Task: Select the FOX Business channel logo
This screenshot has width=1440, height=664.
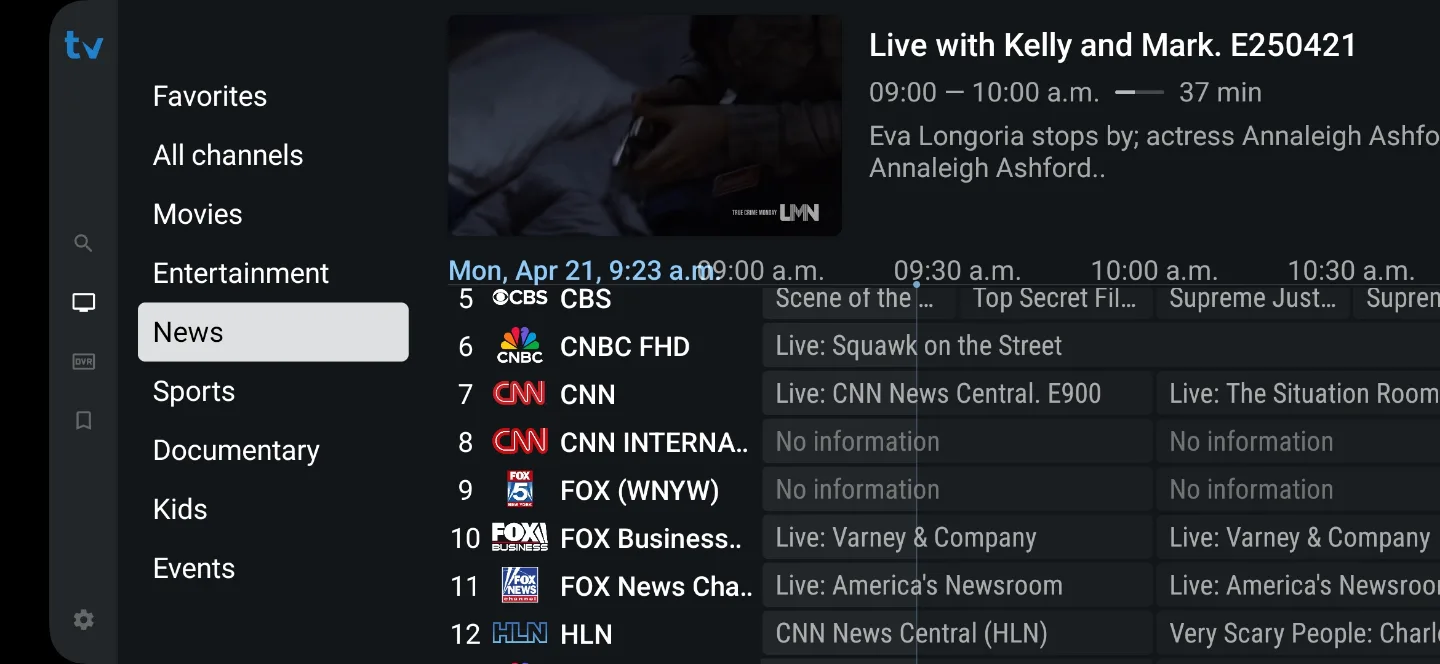Action: [x=520, y=537]
